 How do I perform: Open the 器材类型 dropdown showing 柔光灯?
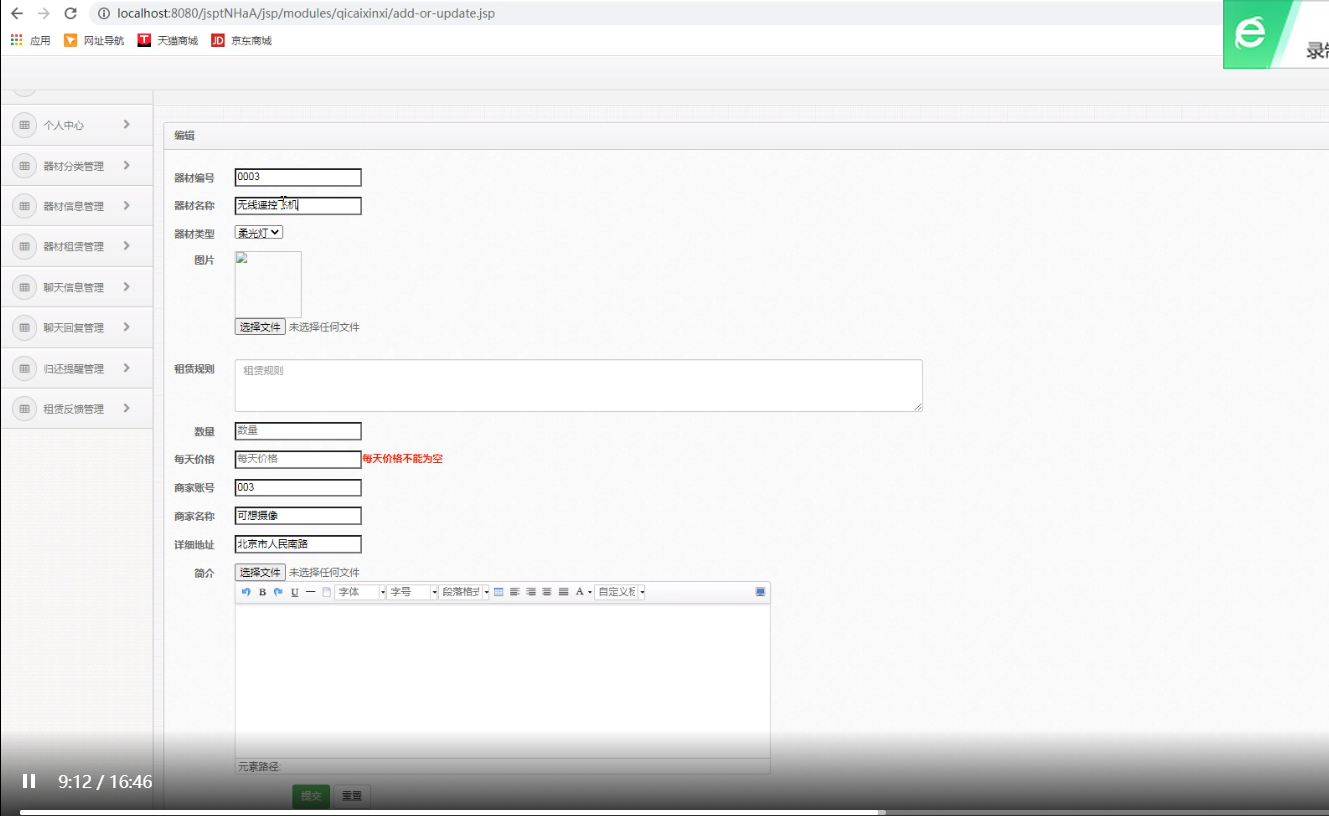point(259,232)
